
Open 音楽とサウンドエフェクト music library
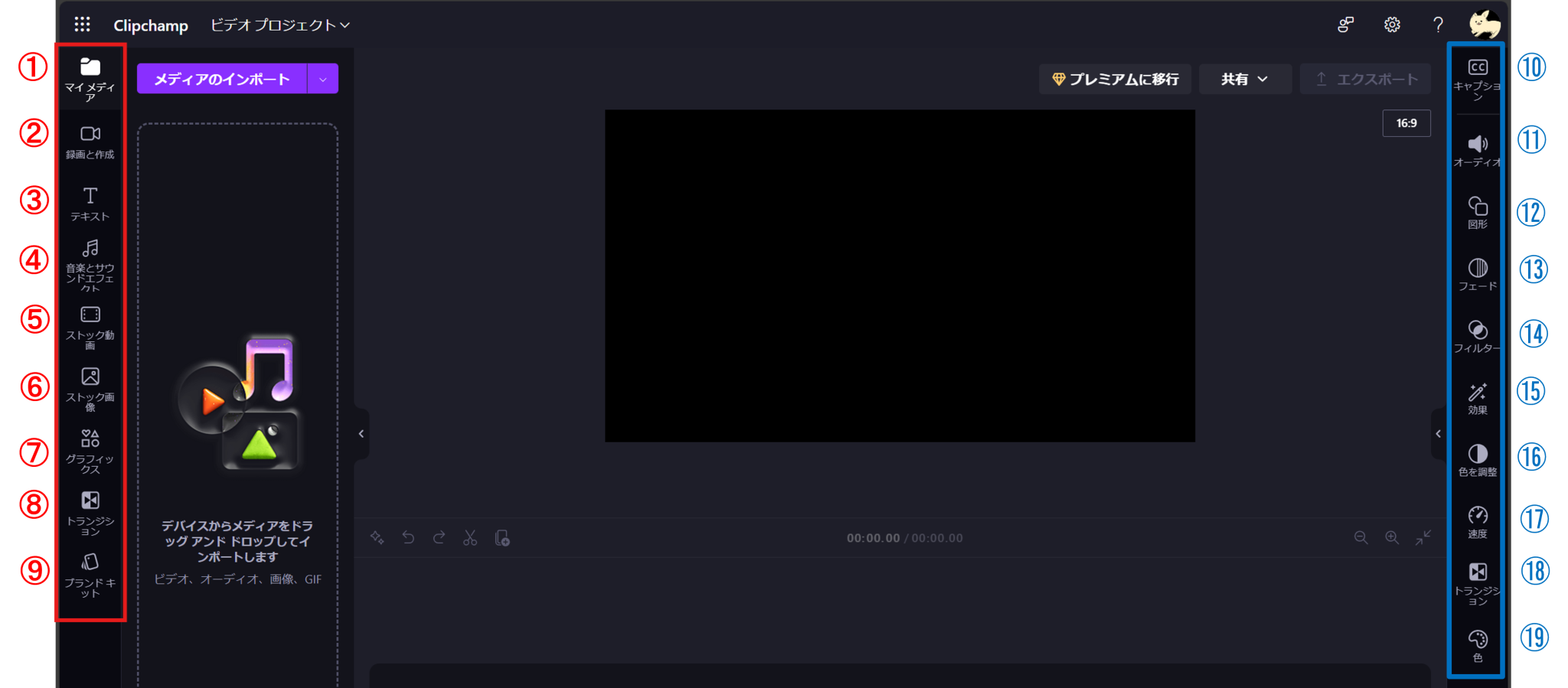click(90, 265)
